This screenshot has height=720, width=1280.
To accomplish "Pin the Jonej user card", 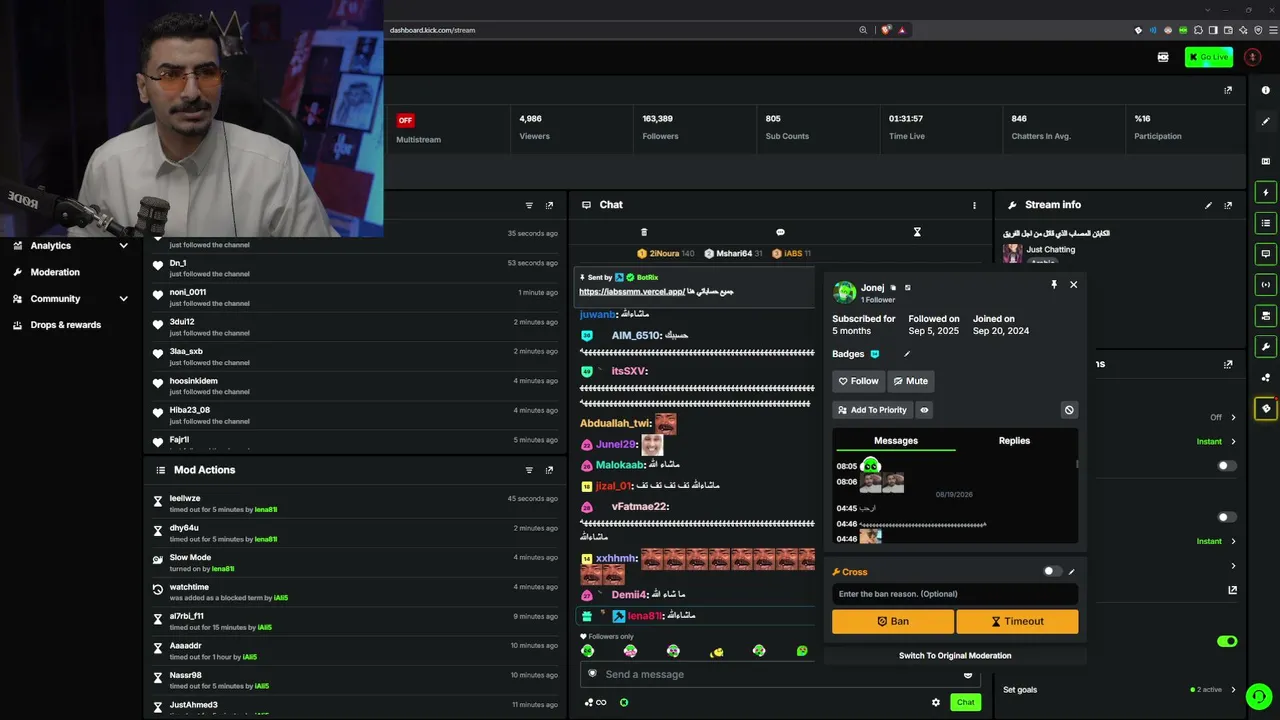I will pos(1054,285).
